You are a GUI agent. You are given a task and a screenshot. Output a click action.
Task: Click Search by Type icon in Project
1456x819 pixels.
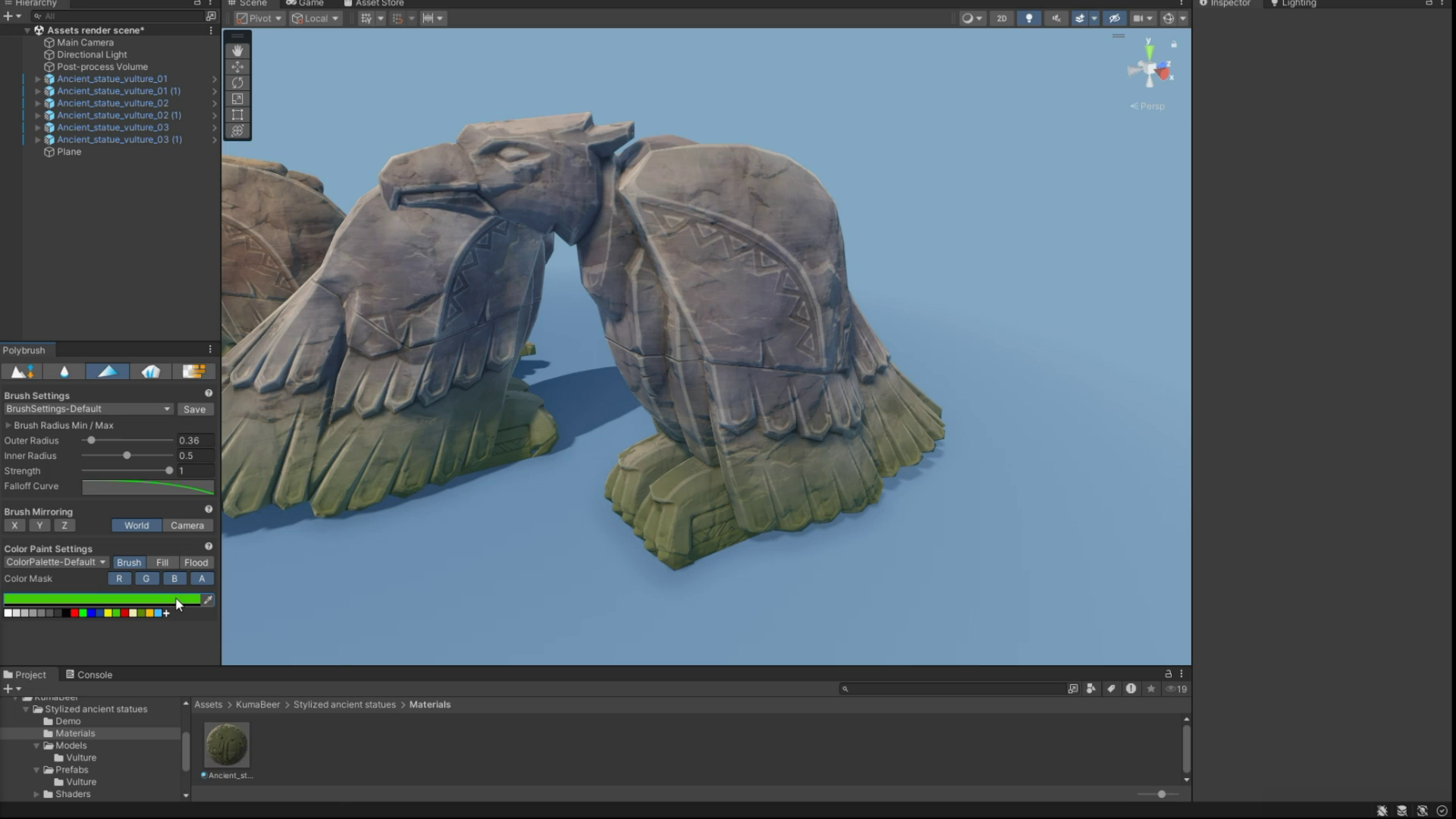click(x=1090, y=689)
